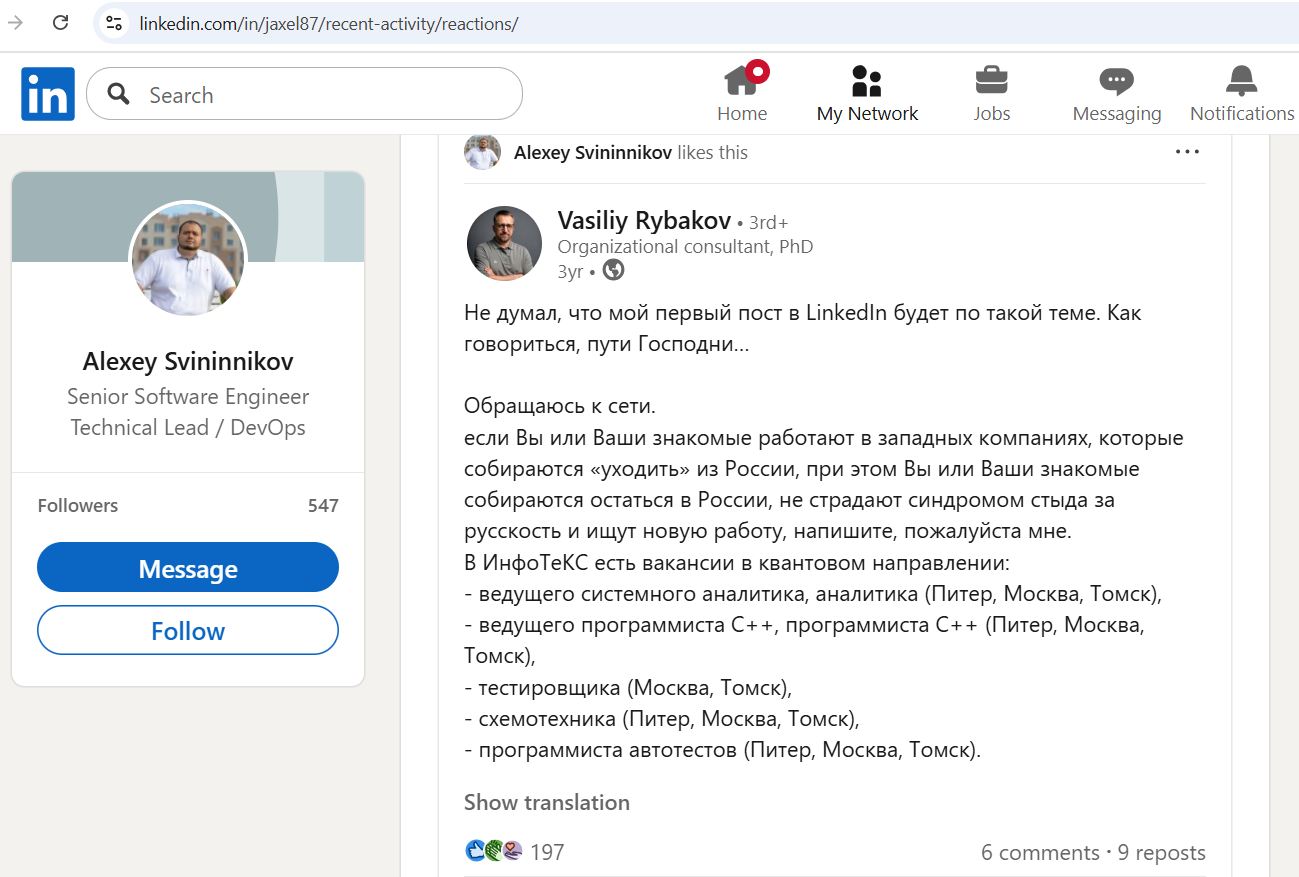Open Alexey Svininnikov link above the post

click(592, 153)
